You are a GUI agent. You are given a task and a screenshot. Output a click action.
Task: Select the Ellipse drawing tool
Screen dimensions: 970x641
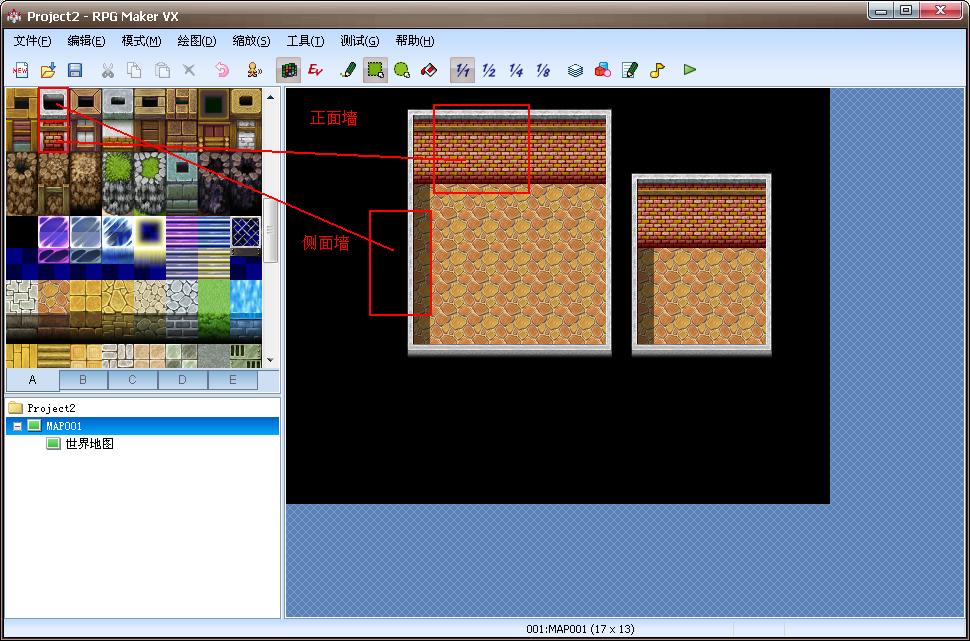tap(402, 70)
